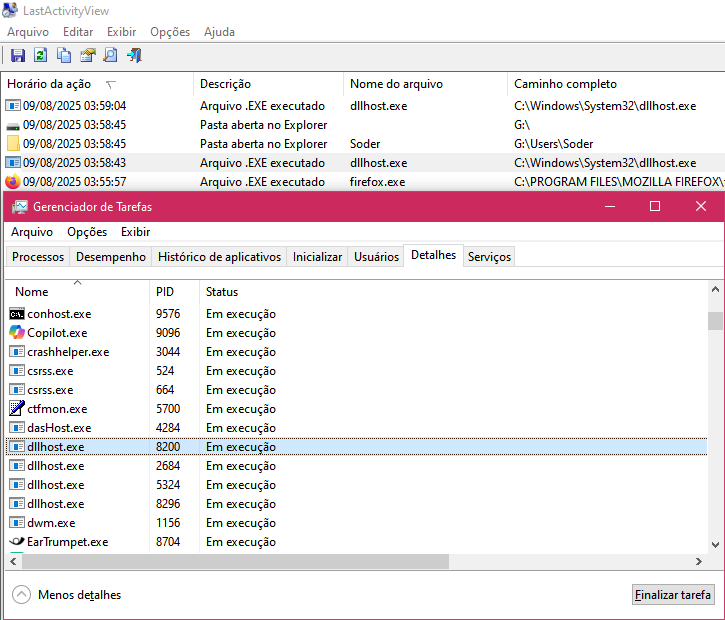Open Ajuda menu in LastActivityView
The image size is (725, 620).
pyautogui.click(x=220, y=32)
